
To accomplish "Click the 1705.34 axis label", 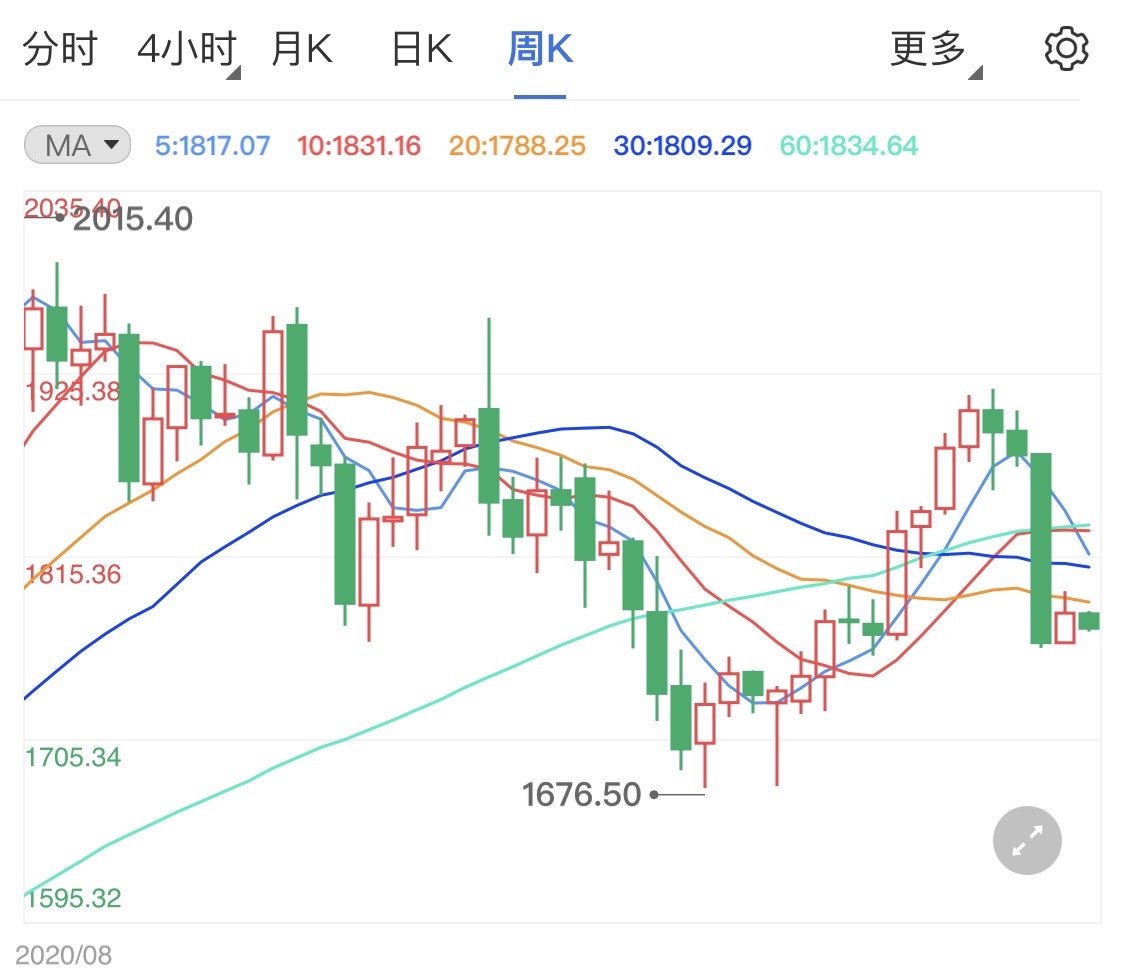I will 72,757.
